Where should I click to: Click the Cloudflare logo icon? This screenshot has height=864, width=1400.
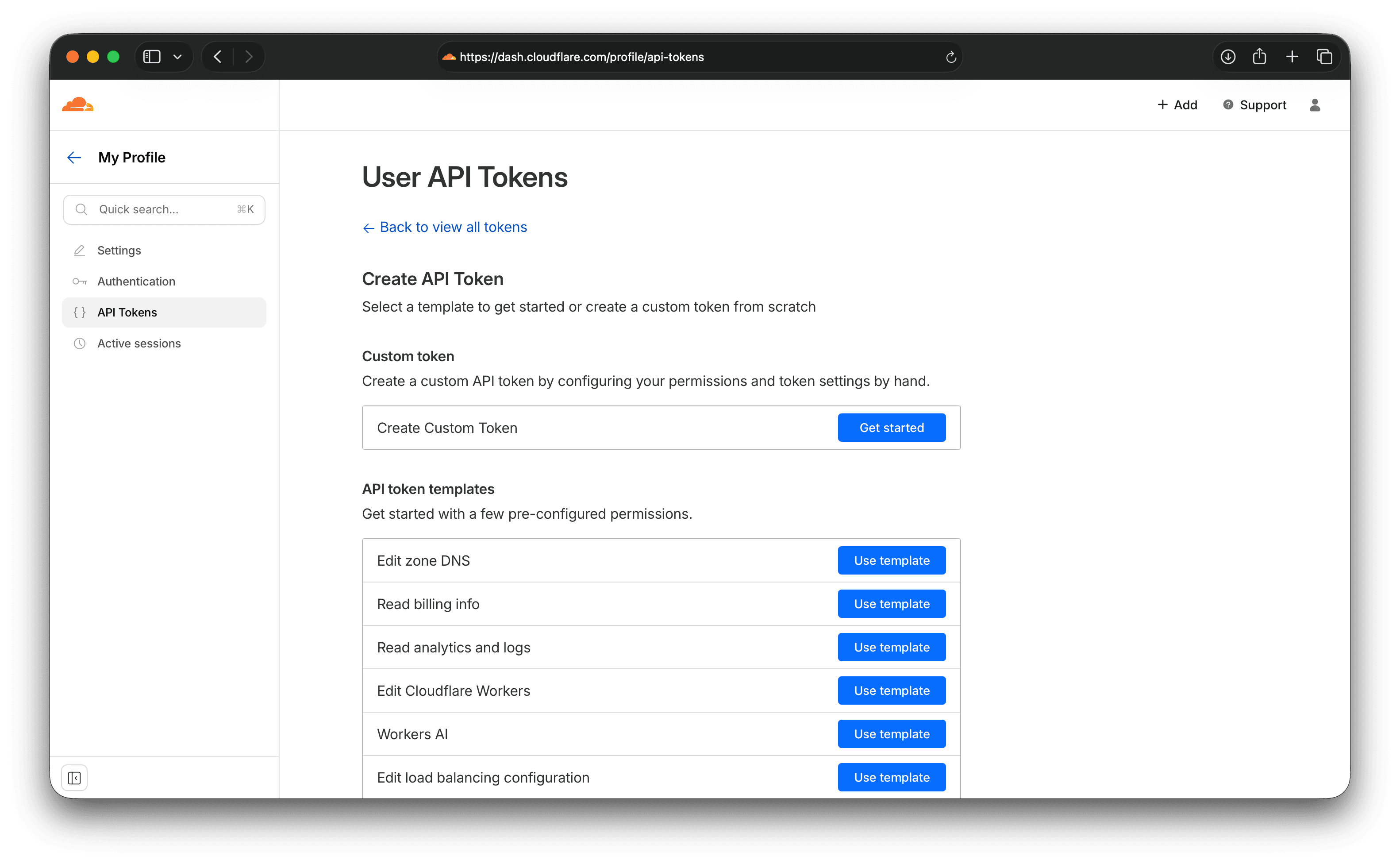pyautogui.click(x=78, y=104)
